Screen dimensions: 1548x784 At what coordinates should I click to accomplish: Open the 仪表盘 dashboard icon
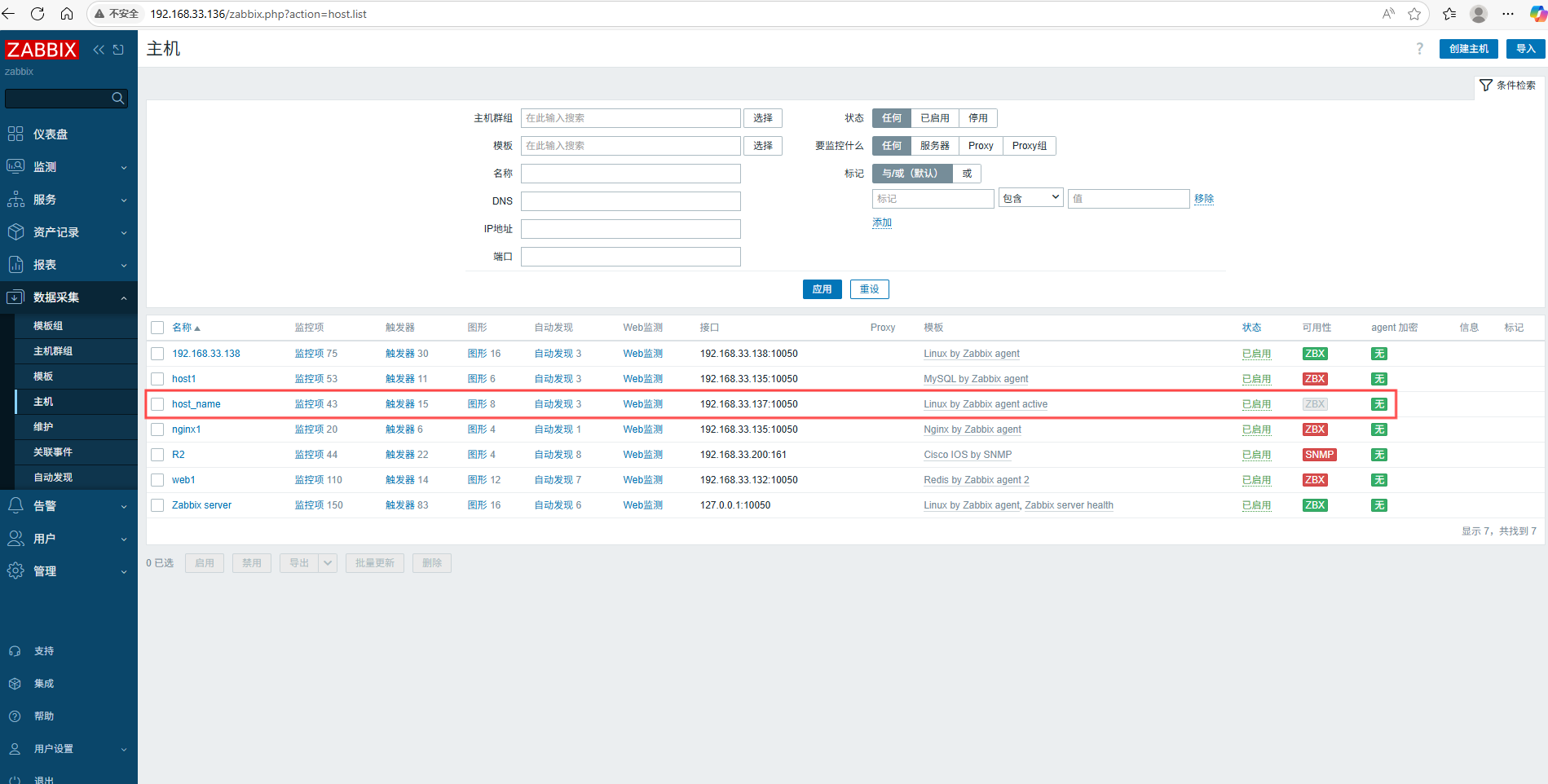pyautogui.click(x=15, y=134)
